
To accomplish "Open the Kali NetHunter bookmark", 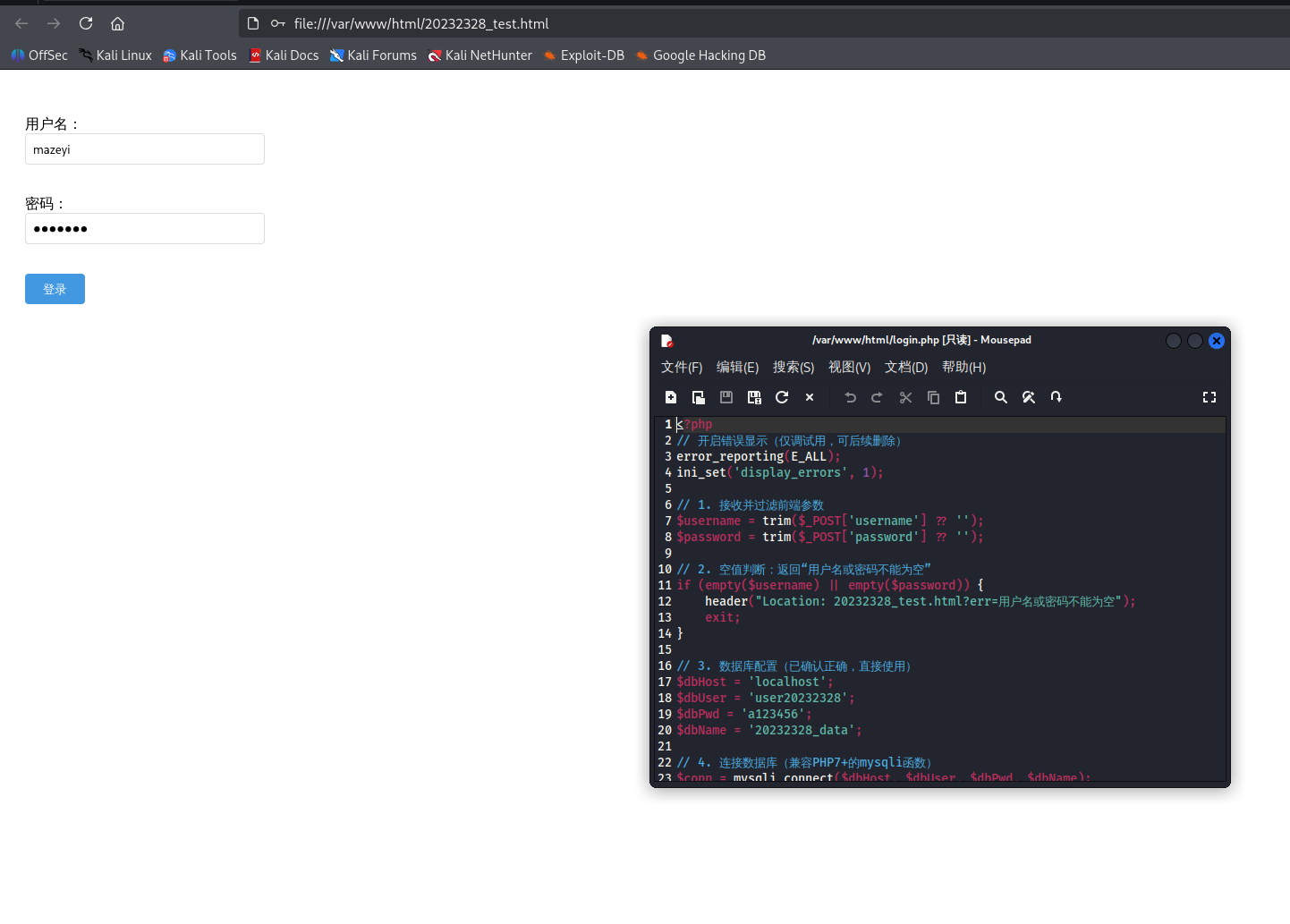I will tap(480, 55).
